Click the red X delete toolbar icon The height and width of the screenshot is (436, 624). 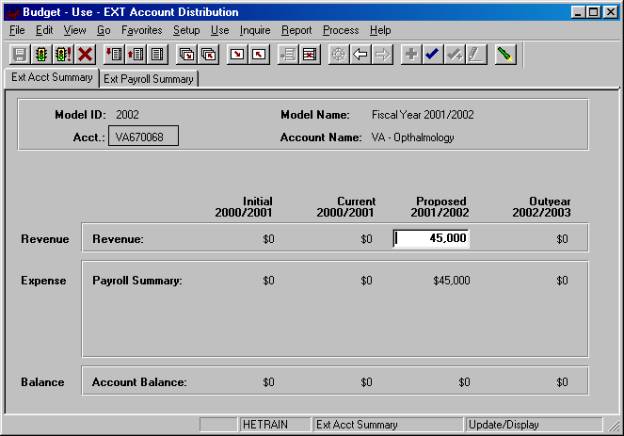click(85, 54)
